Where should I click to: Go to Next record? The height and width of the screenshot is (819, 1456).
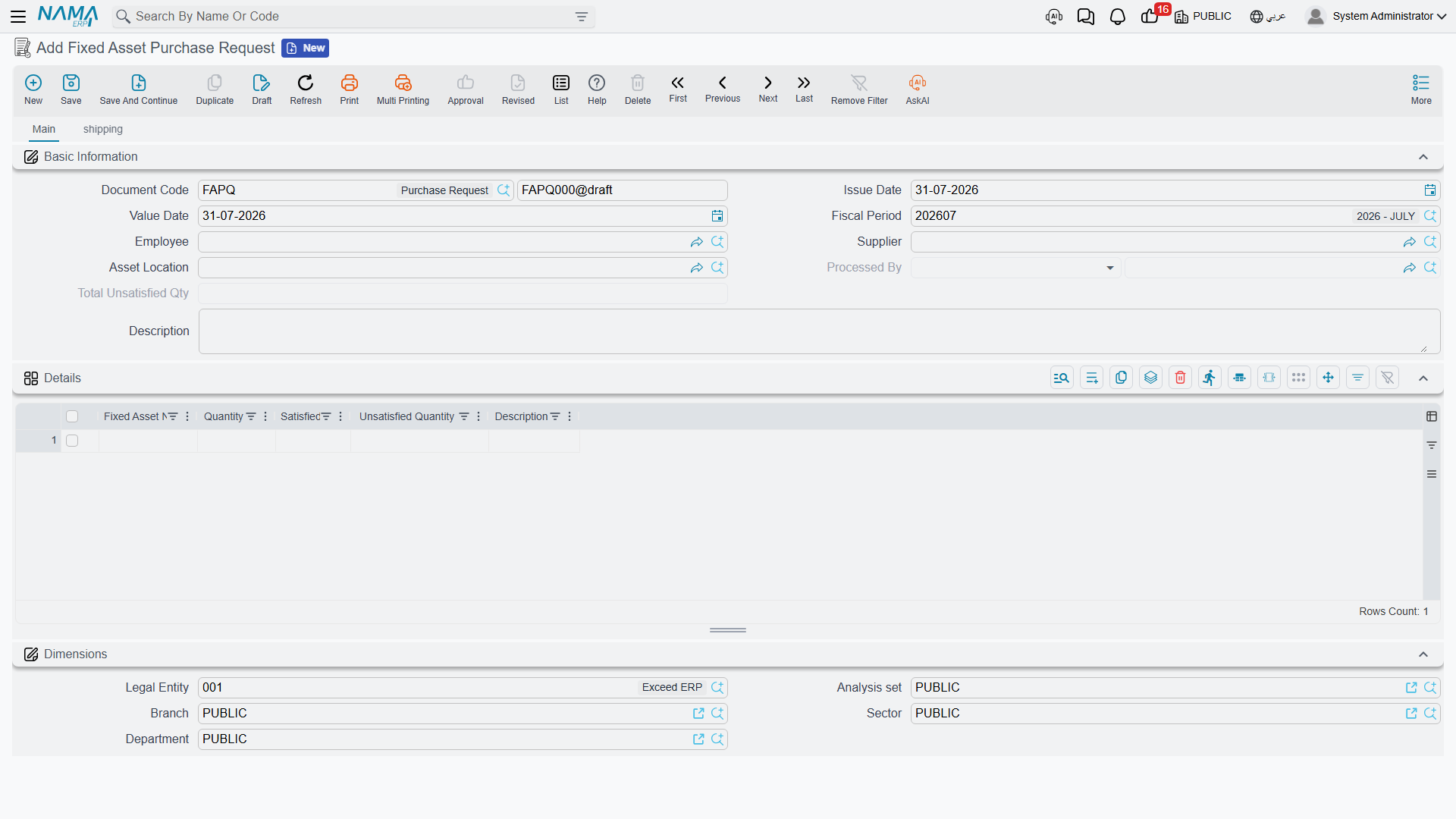768,89
